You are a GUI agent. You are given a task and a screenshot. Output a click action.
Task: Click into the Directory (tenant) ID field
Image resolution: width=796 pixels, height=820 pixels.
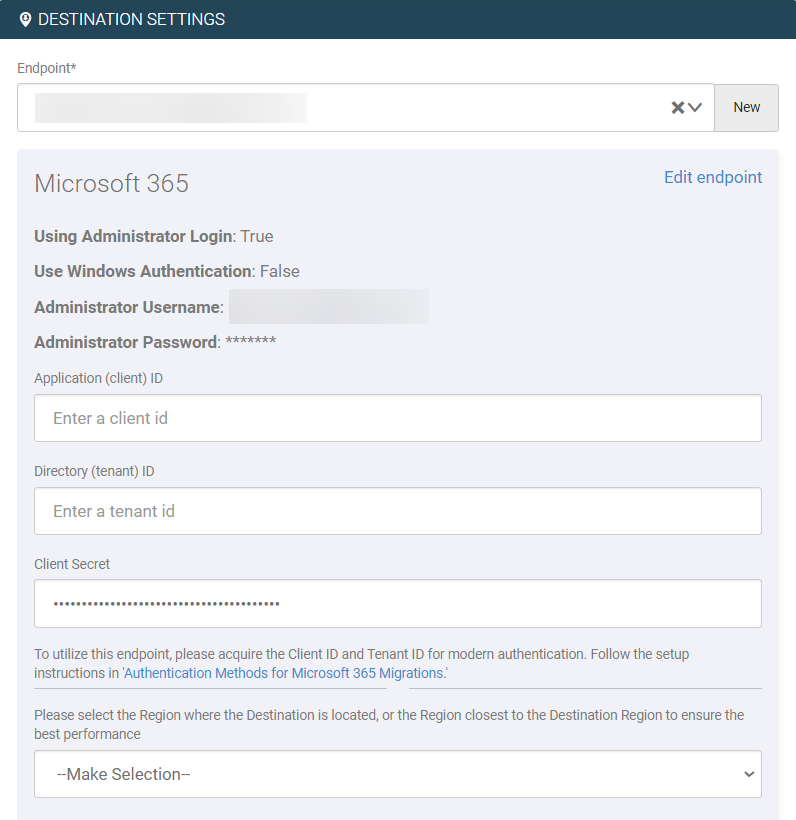click(397, 511)
